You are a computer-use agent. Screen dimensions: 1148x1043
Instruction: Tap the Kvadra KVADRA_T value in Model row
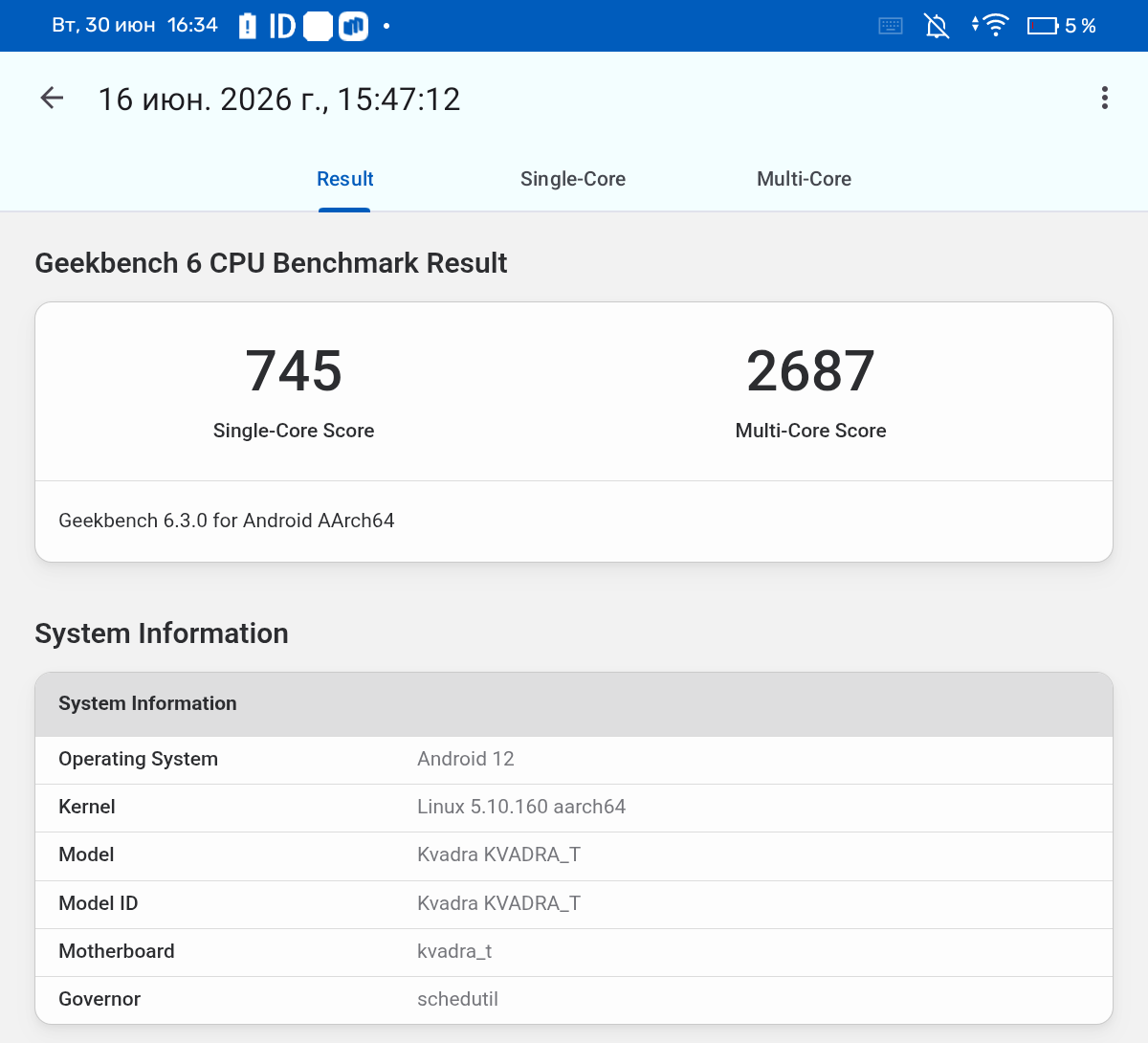(x=498, y=854)
